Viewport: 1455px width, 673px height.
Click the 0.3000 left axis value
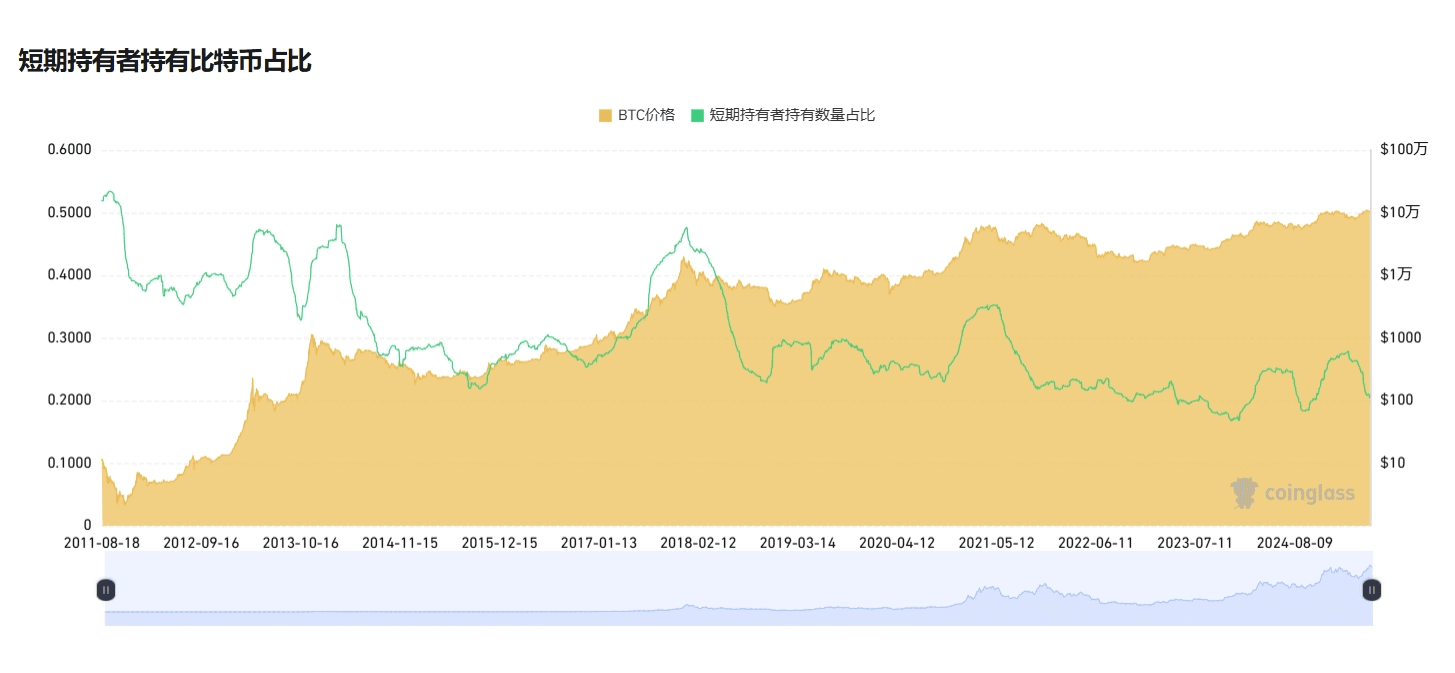coord(69,338)
